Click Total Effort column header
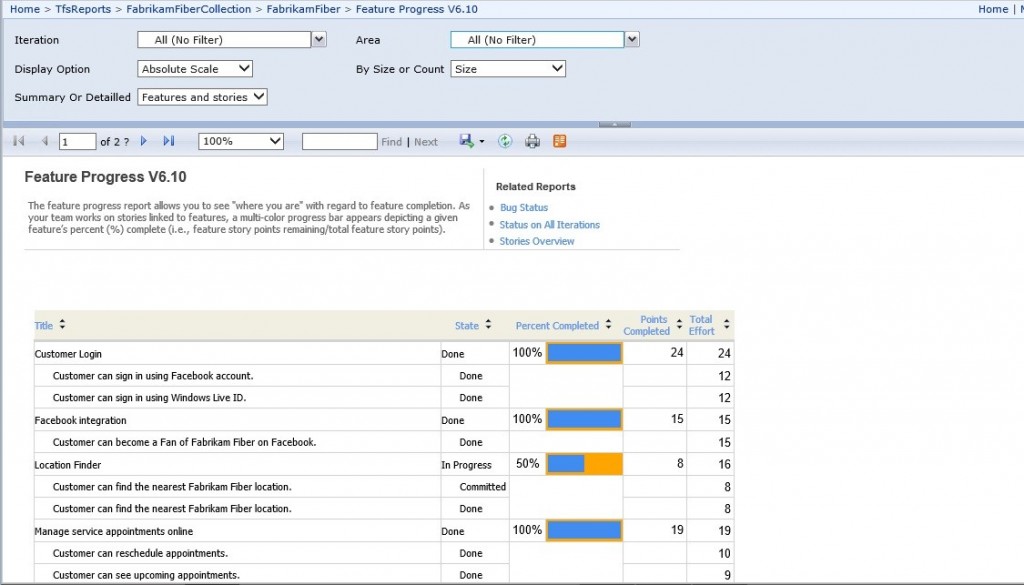 702,325
